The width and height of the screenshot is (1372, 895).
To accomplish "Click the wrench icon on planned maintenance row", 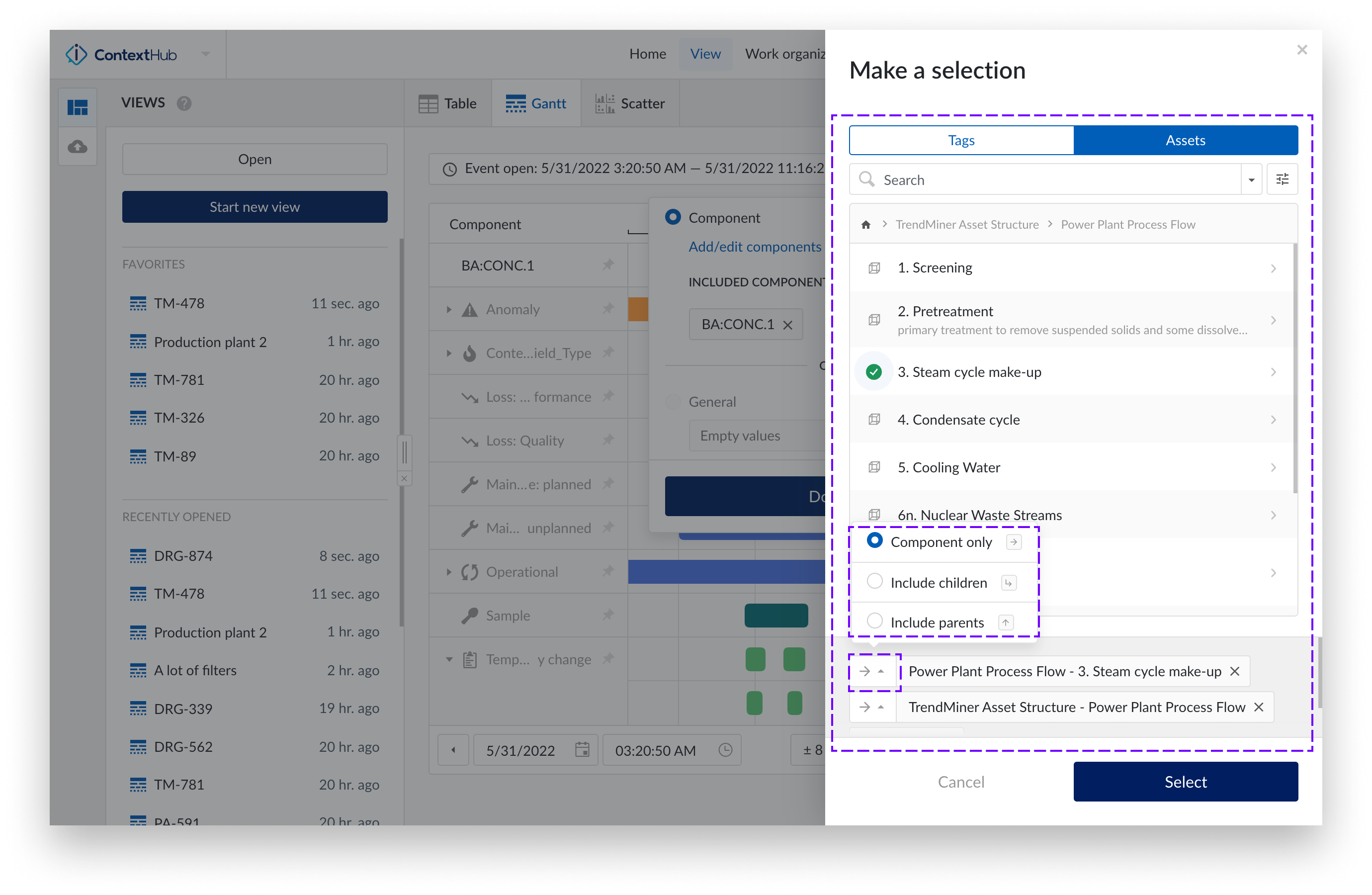I will (x=471, y=484).
